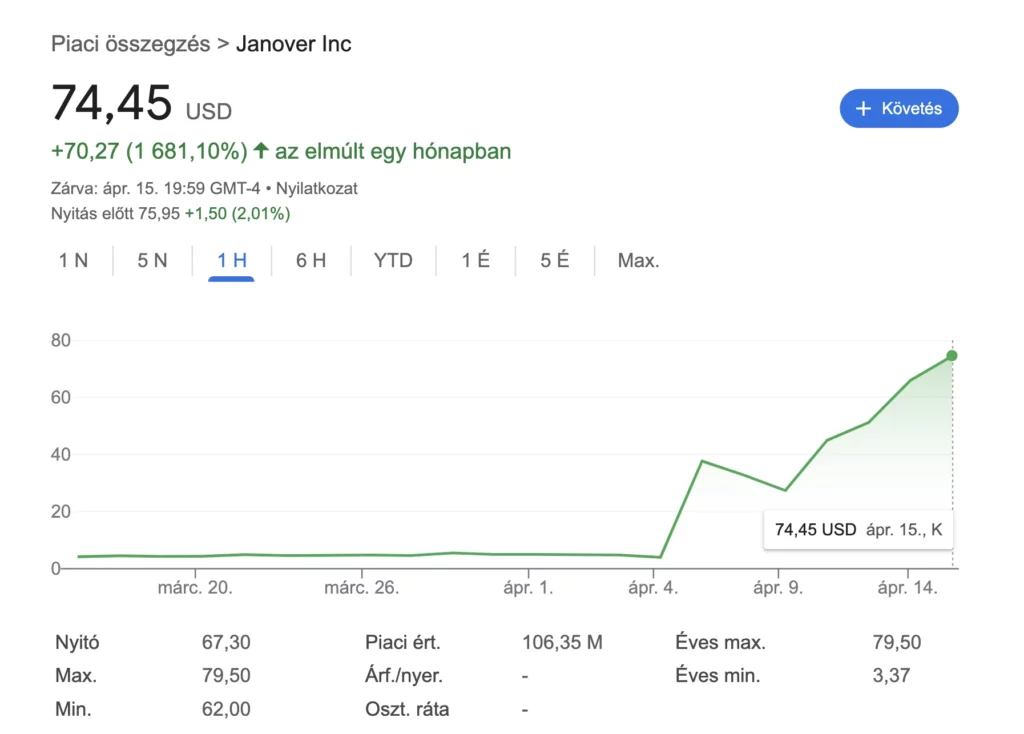Viewport: 1024px width, 734px height.
Task: Click the Nyitó value 67,30
Action: [x=226, y=643]
